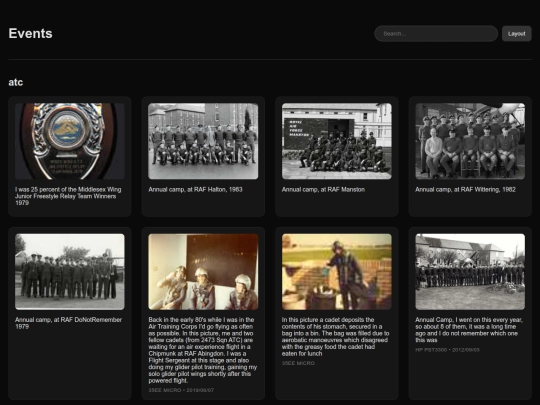540x405 pixels.
Task: Open the RAF DoNotRemember 1979 cadets photo
Action: [x=70, y=272]
